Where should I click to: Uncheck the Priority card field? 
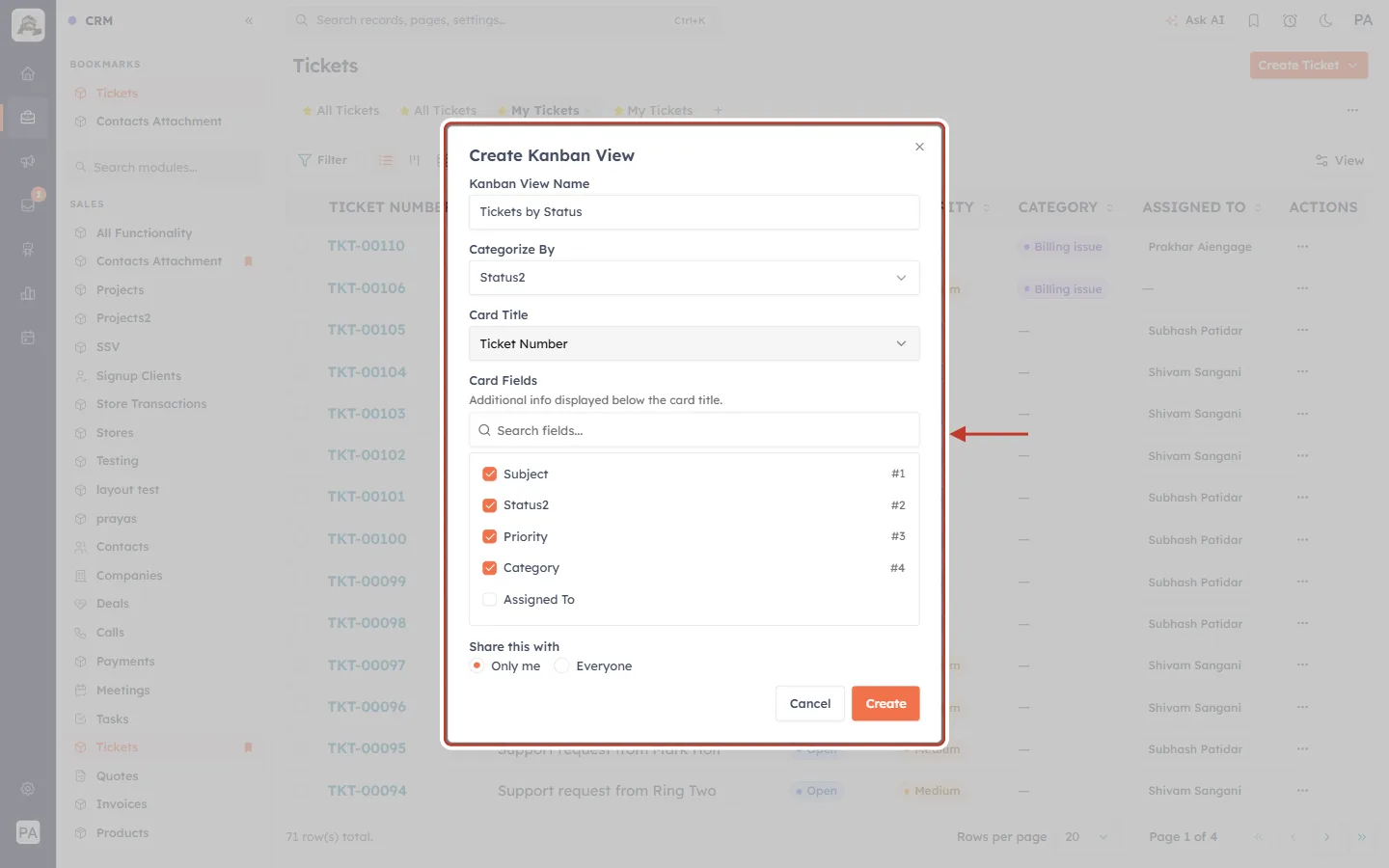coord(490,536)
